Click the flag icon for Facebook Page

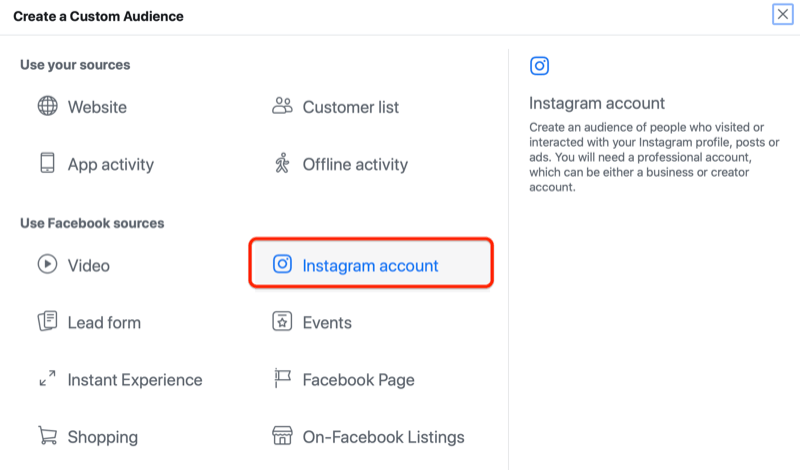coord(282,380)
